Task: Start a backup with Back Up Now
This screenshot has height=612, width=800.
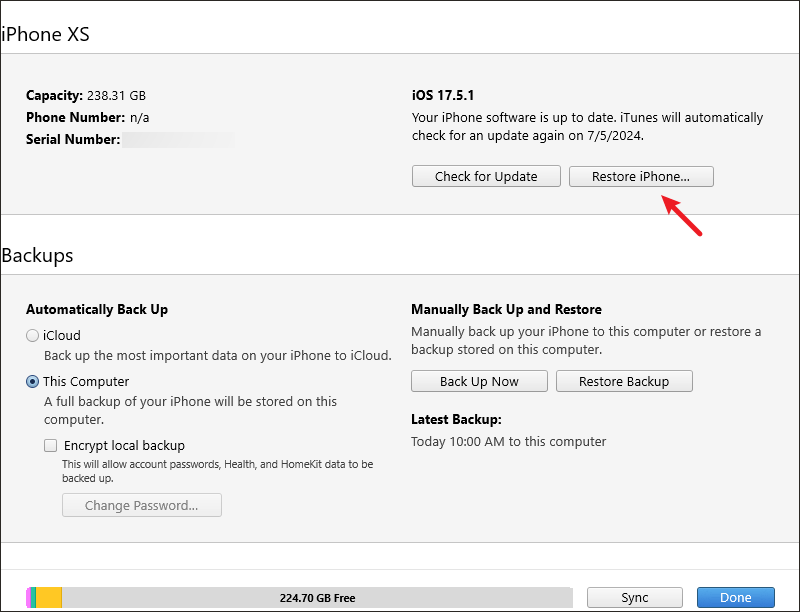Action: coord(479,381)
